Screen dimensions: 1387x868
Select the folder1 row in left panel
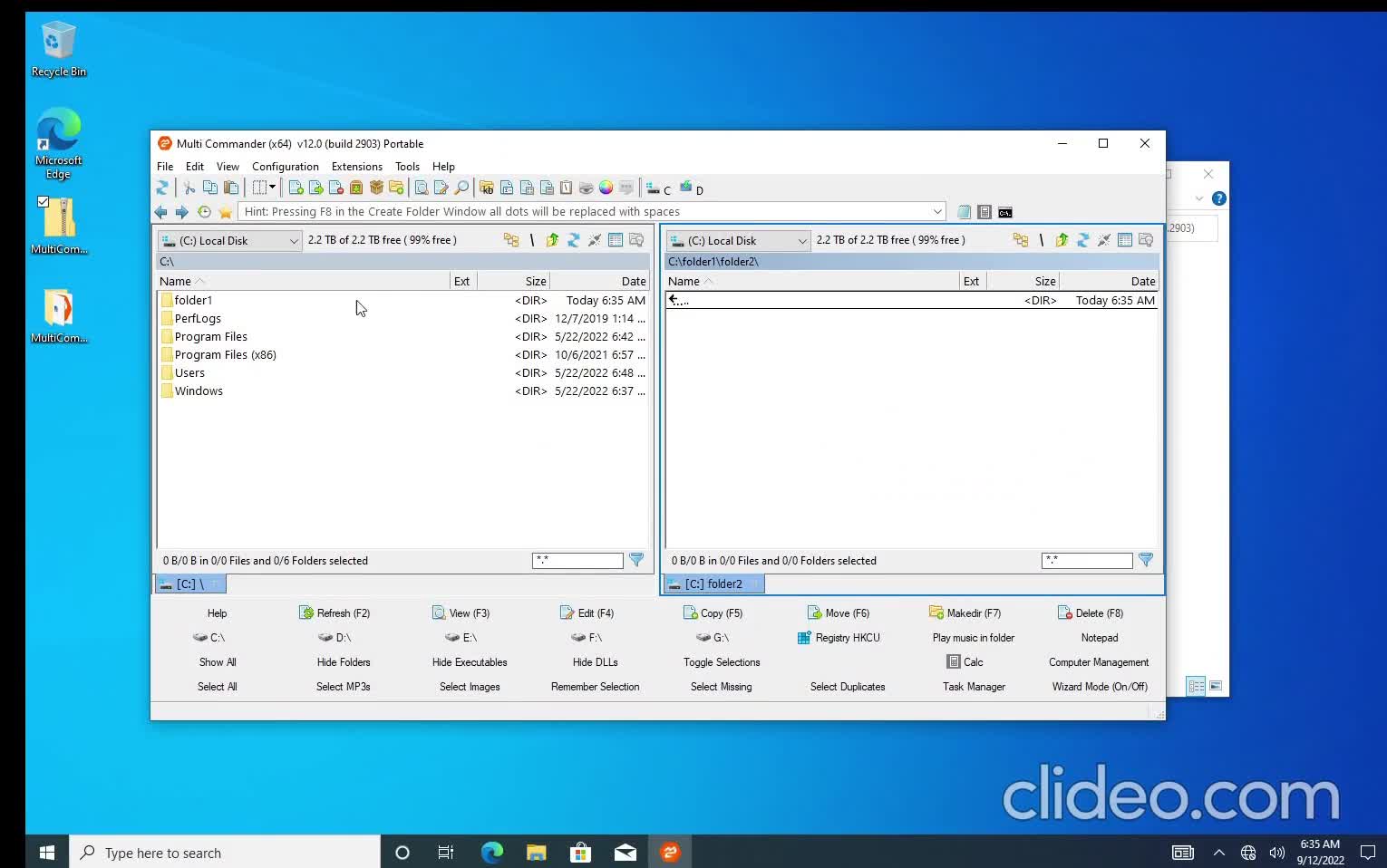[x=403, y=300]
